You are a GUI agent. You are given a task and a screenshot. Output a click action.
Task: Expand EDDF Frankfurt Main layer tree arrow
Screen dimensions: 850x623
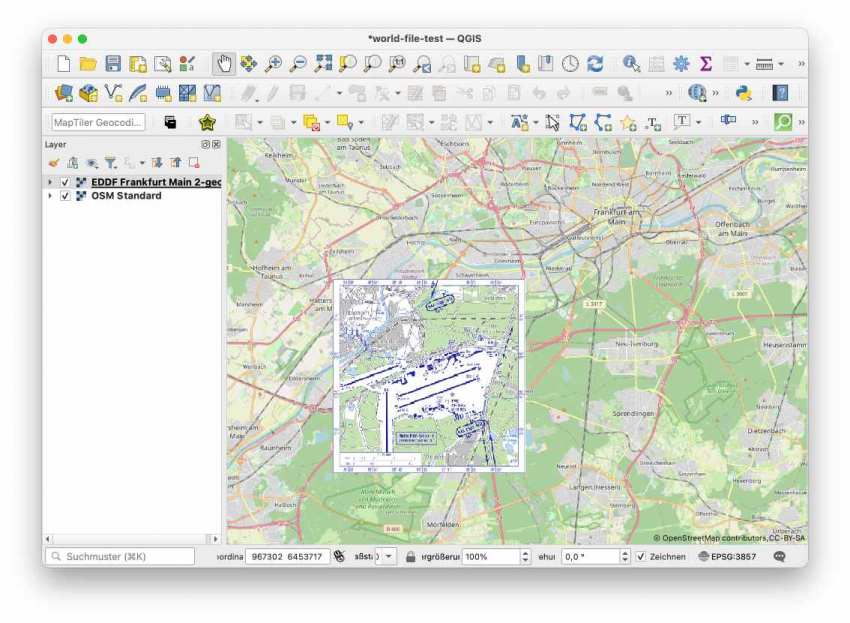(x=50, y=182)
